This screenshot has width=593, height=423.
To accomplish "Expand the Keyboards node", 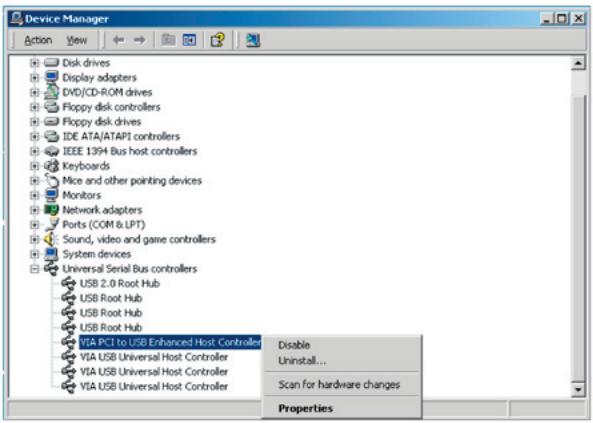I will tap(34, 166).
